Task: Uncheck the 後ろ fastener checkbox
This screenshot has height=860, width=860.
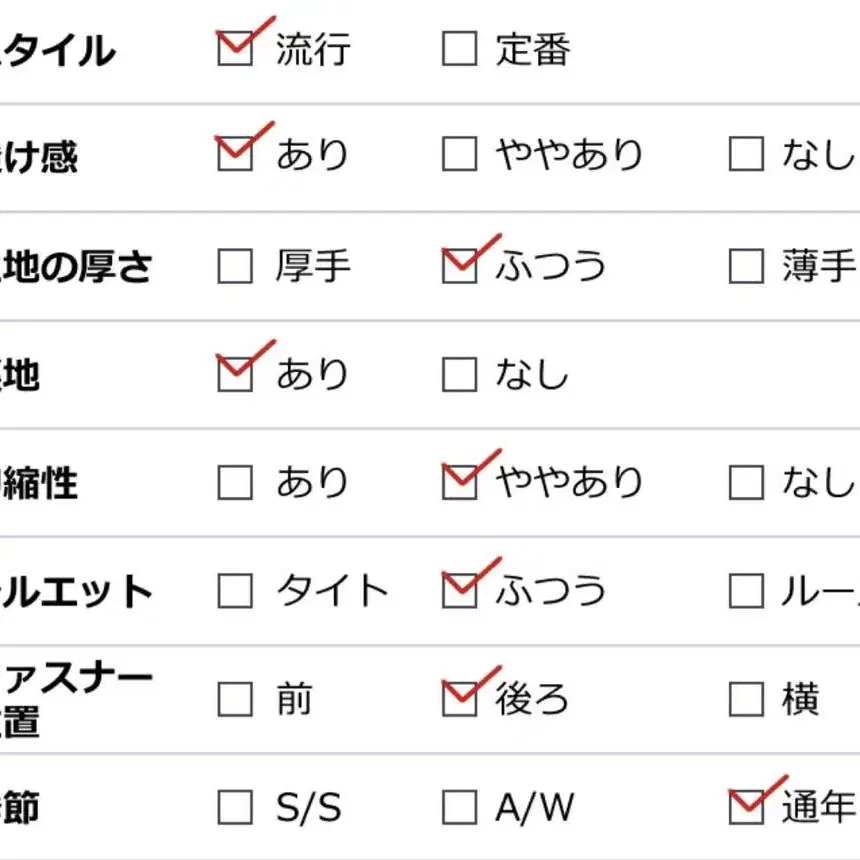Action: tap(459, 699)
